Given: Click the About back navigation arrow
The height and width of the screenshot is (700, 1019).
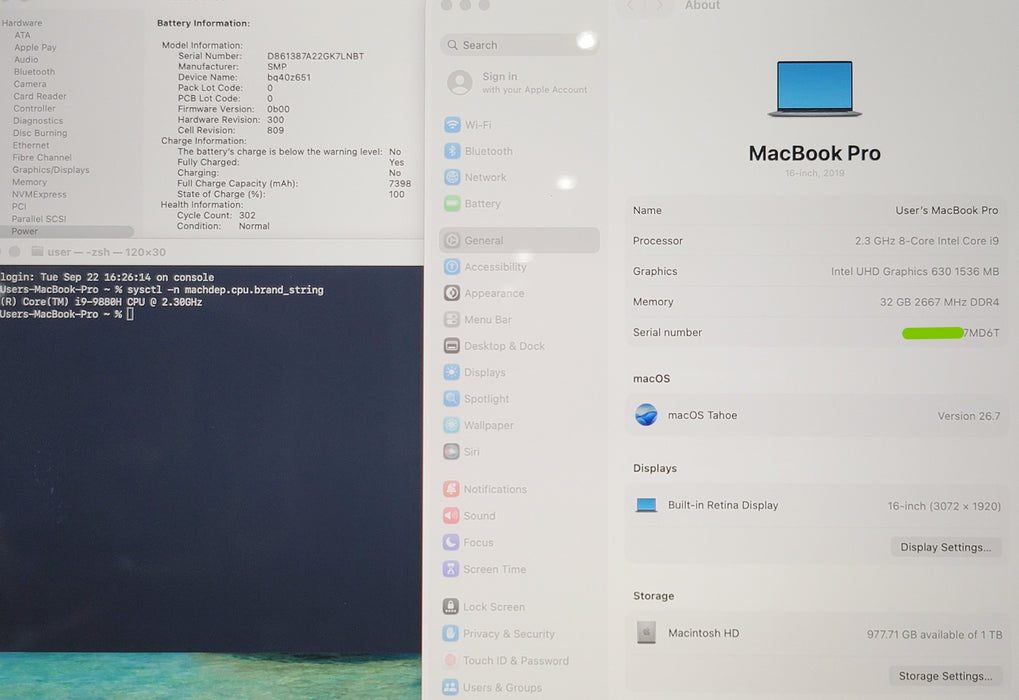Looking at the screenshot, I should [630, 5].
